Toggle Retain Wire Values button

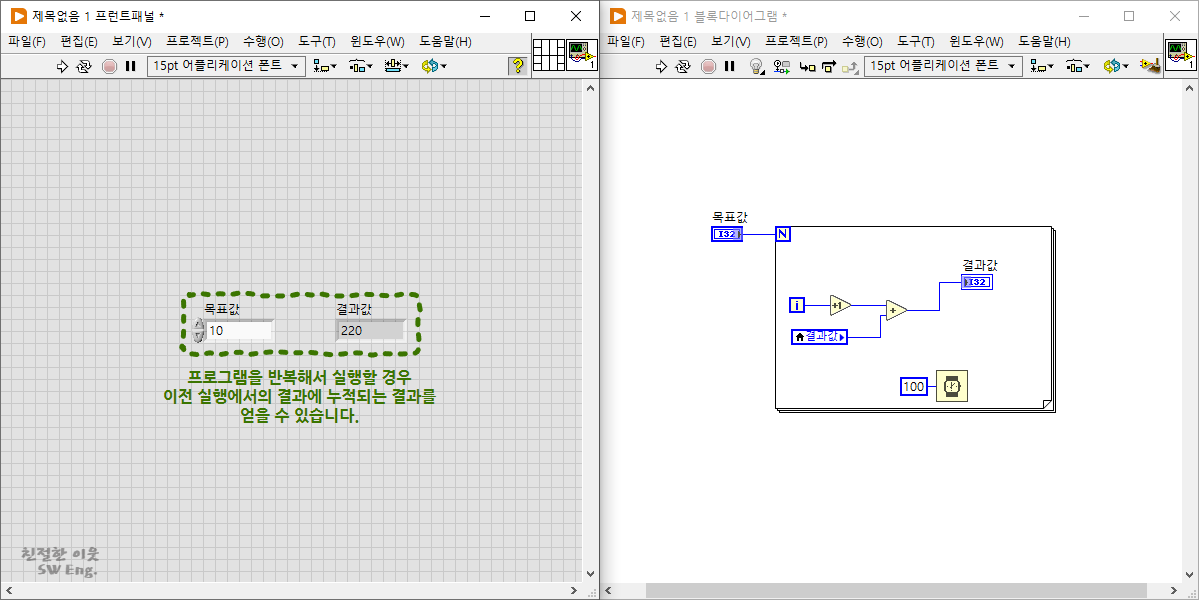coord(781,66)
